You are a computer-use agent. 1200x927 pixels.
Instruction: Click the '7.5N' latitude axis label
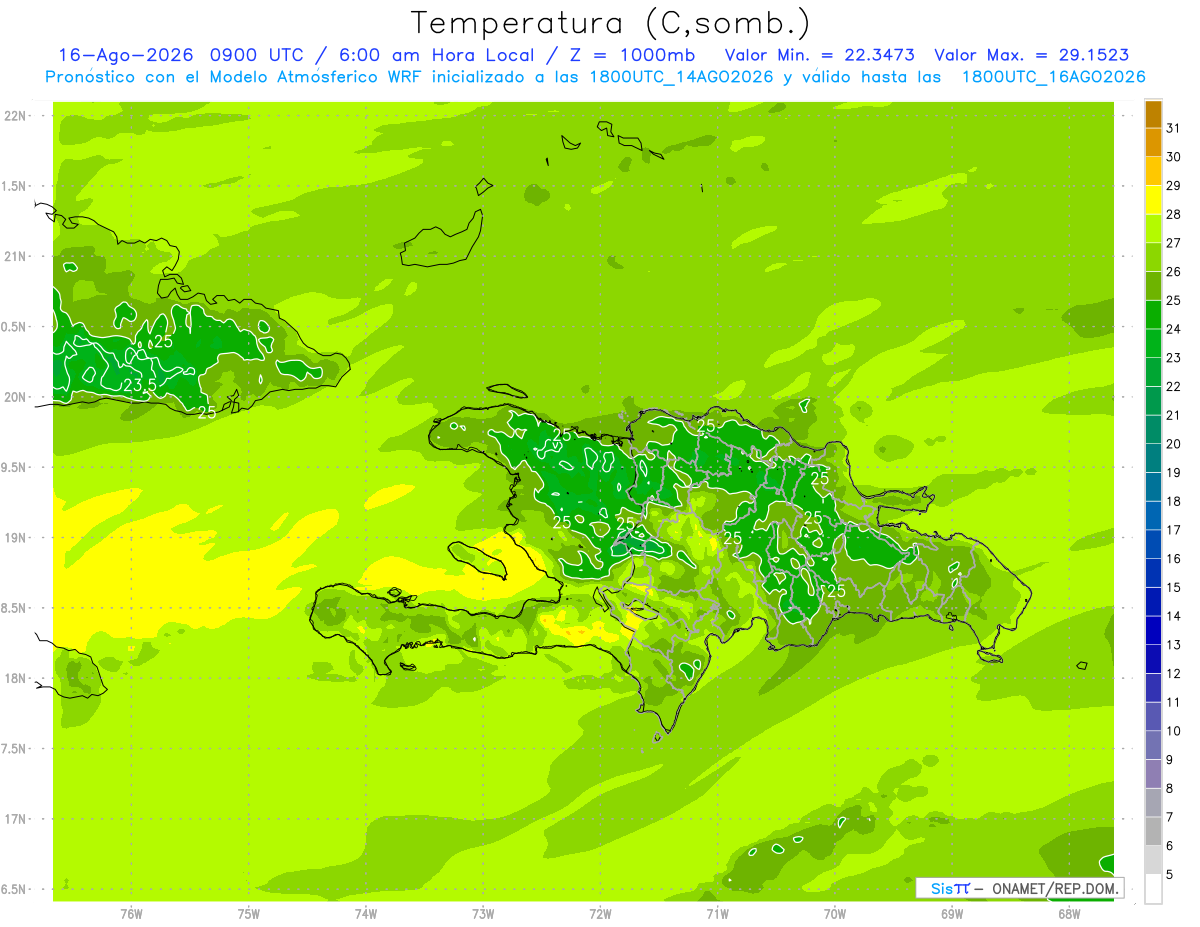click(x=14, y=749)
